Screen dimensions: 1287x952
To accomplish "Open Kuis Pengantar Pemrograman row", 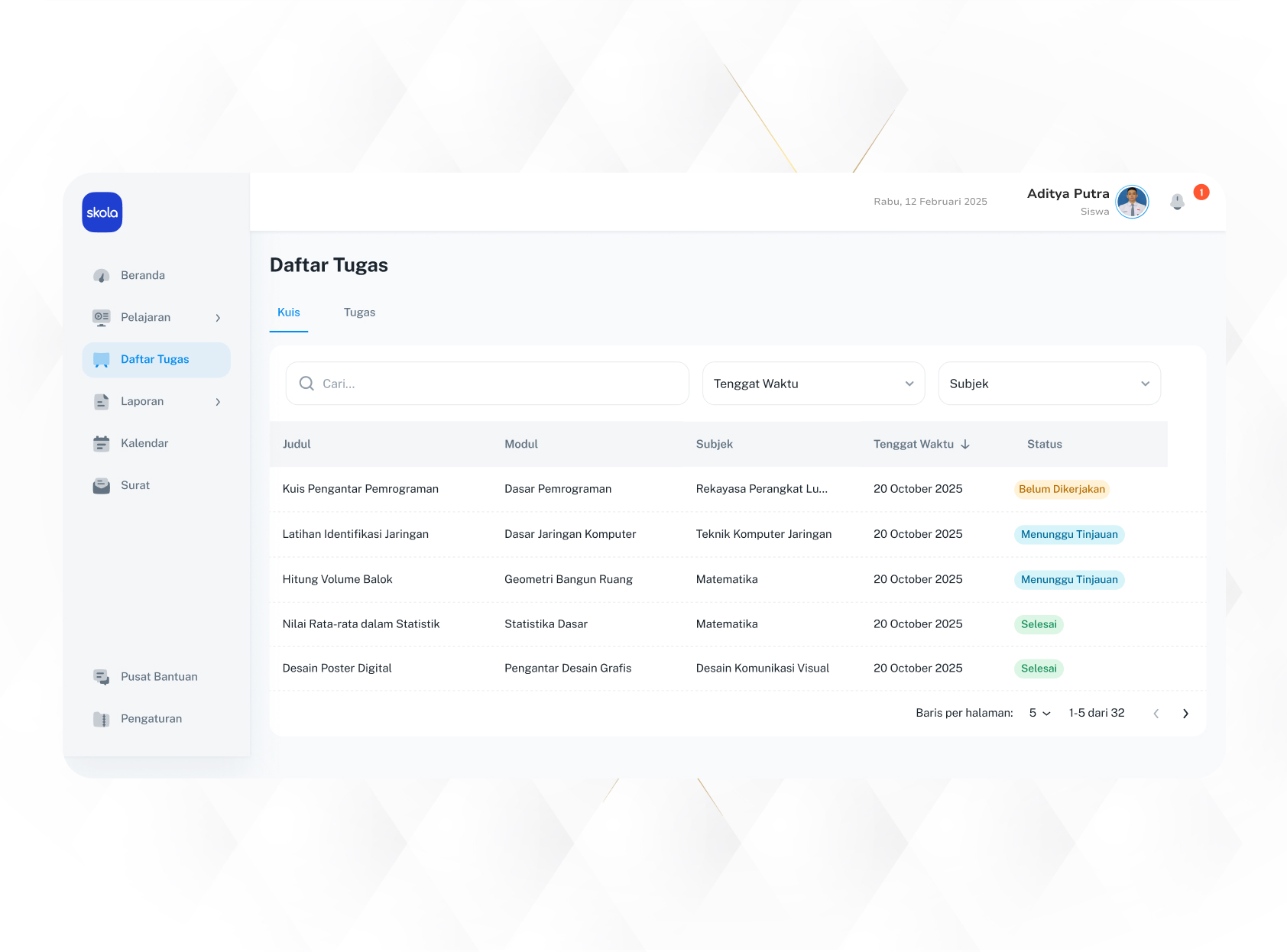I will click(361, 489).
